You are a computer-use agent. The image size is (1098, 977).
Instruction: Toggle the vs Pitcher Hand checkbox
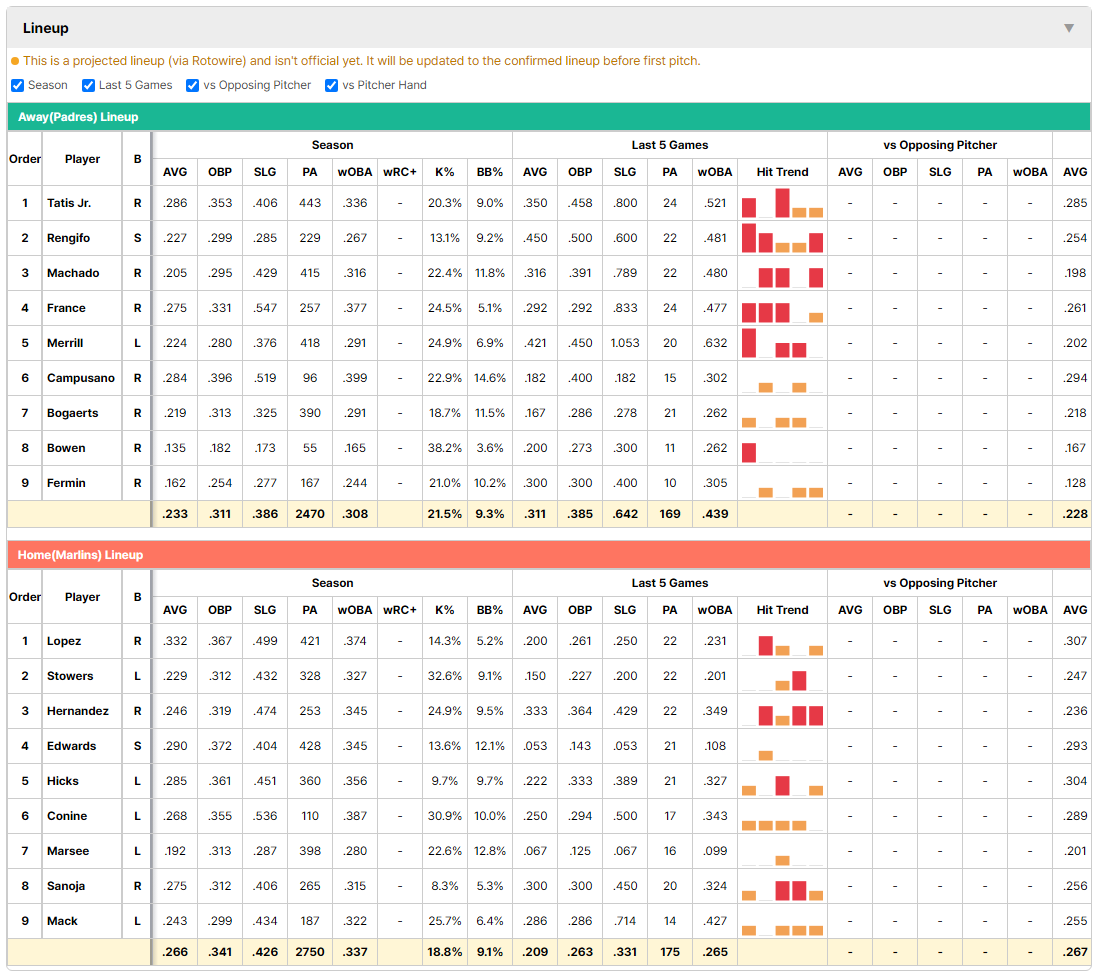(331, 85)
